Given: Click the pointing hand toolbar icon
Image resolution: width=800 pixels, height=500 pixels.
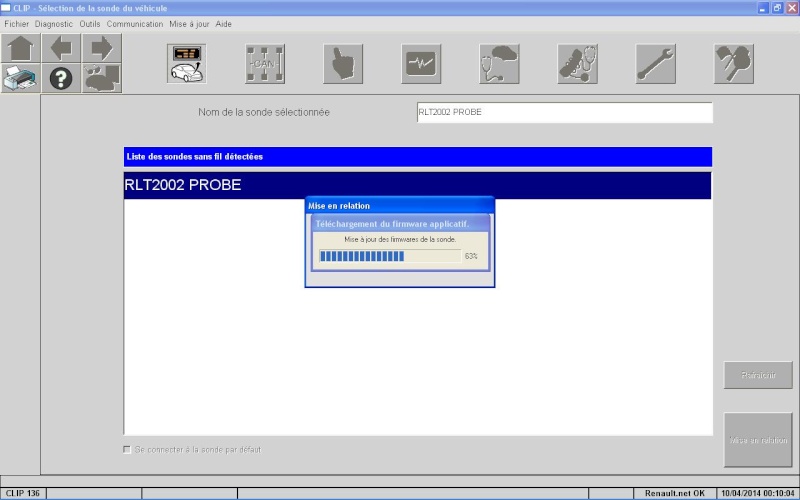Looking at the screenshot, I should (x=343, y=64).
